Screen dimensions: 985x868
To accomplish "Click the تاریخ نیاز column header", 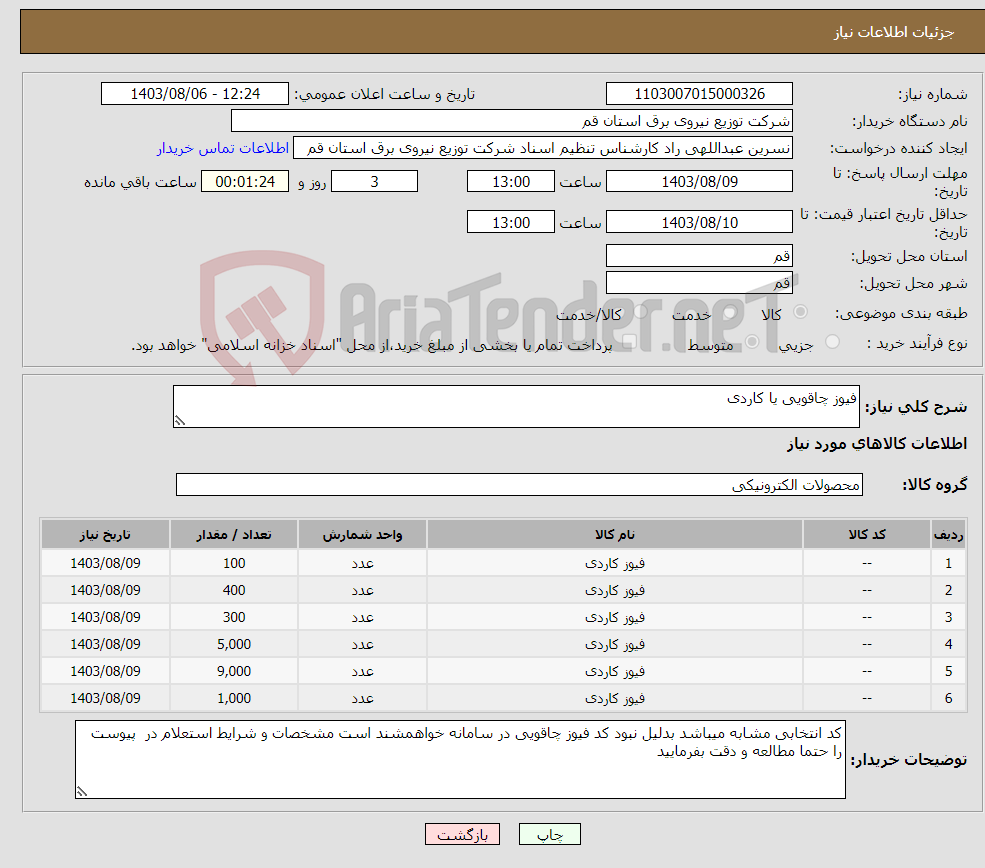I will 106,534.
